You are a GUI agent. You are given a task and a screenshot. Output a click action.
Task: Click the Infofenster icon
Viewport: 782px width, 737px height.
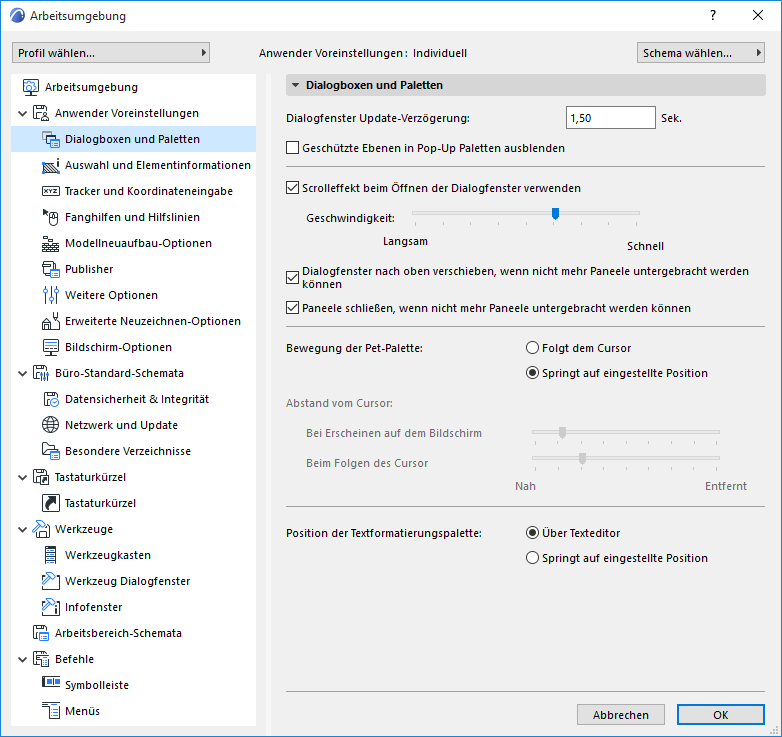(x=51, y=607)
